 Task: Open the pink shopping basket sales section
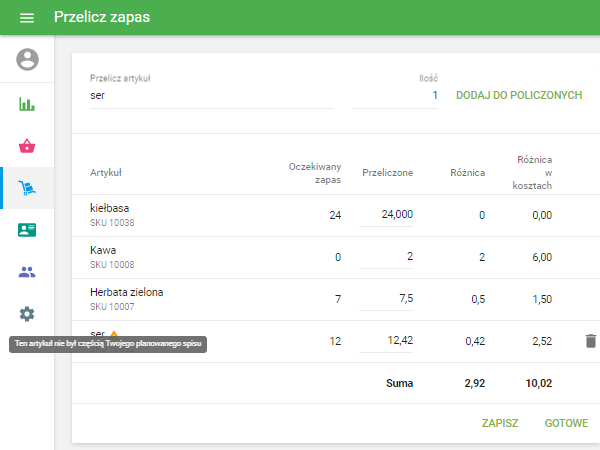[27, 146]
